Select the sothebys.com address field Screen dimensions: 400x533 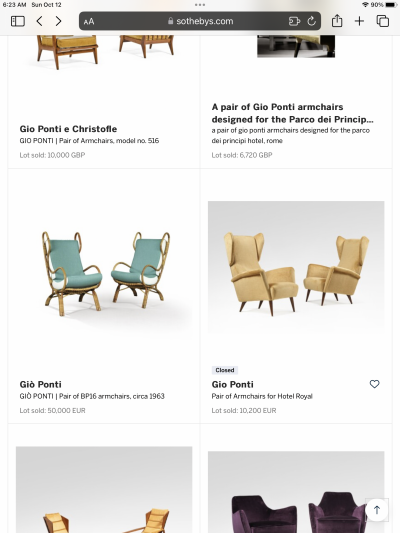click(200, 21)
